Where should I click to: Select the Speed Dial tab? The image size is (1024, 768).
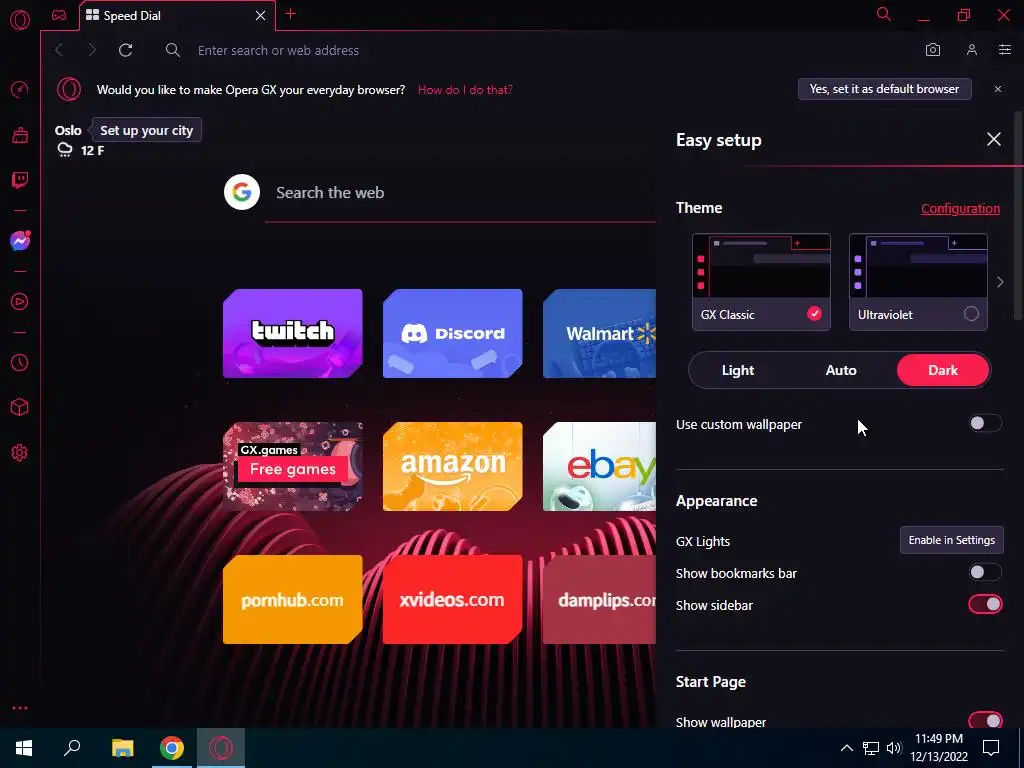click(x=178, y=16)
